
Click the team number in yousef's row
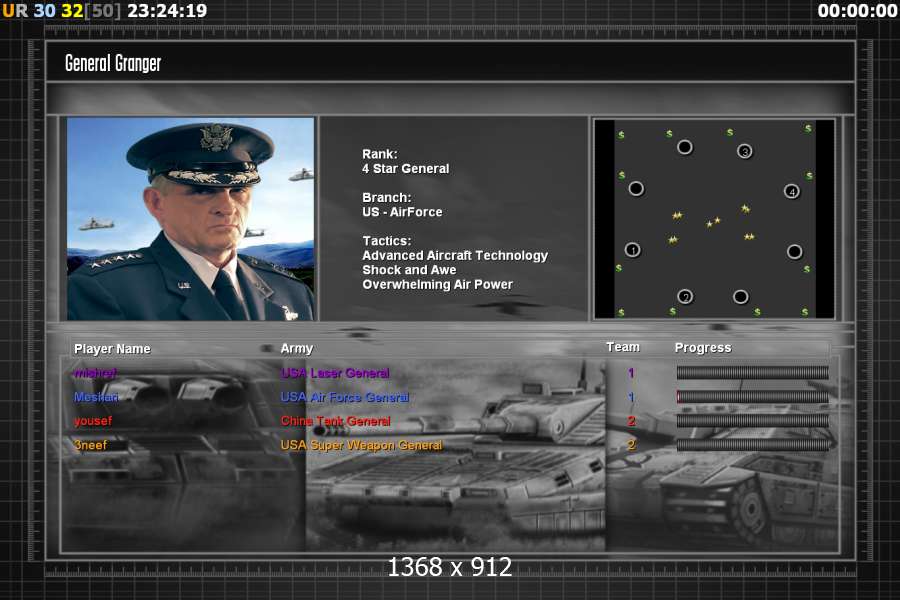pos(631,421)
